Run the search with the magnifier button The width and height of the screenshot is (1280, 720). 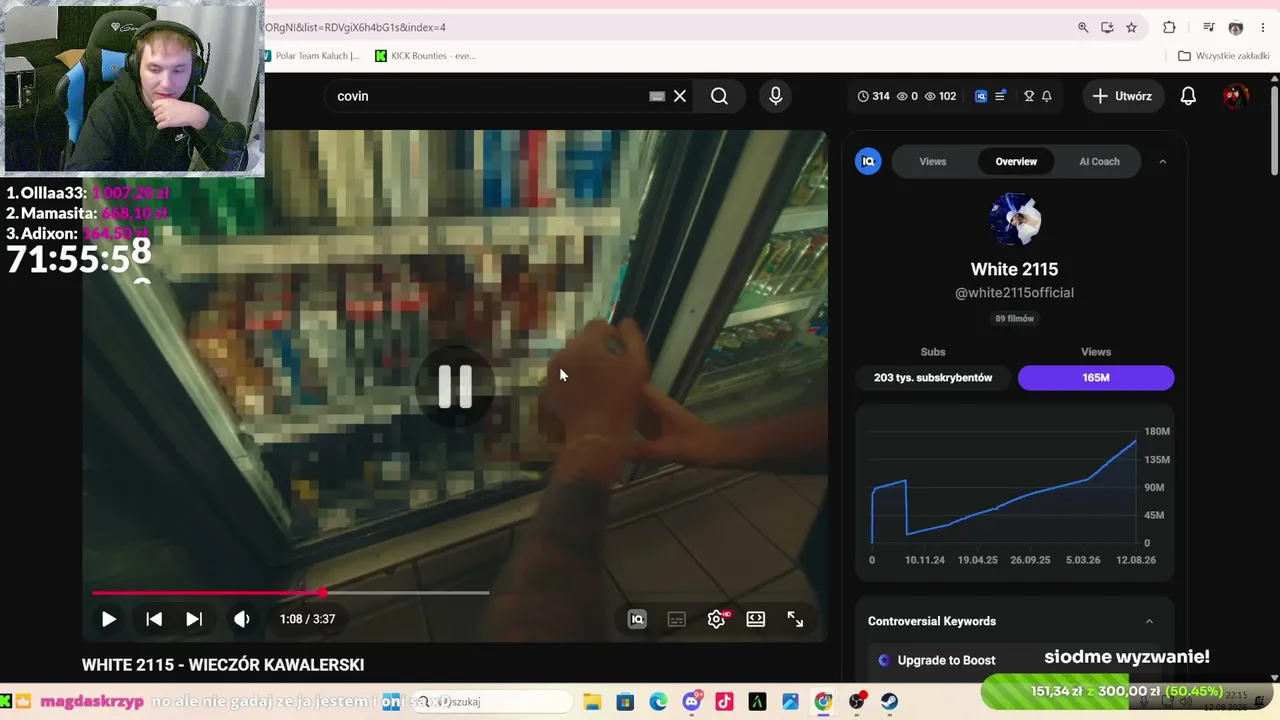pos(719,96)
